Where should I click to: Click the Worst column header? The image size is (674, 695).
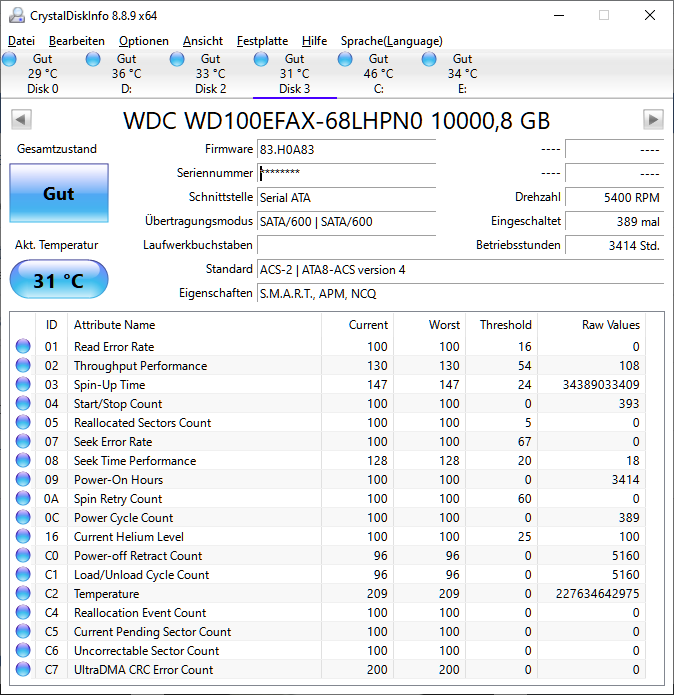point(429,325)
